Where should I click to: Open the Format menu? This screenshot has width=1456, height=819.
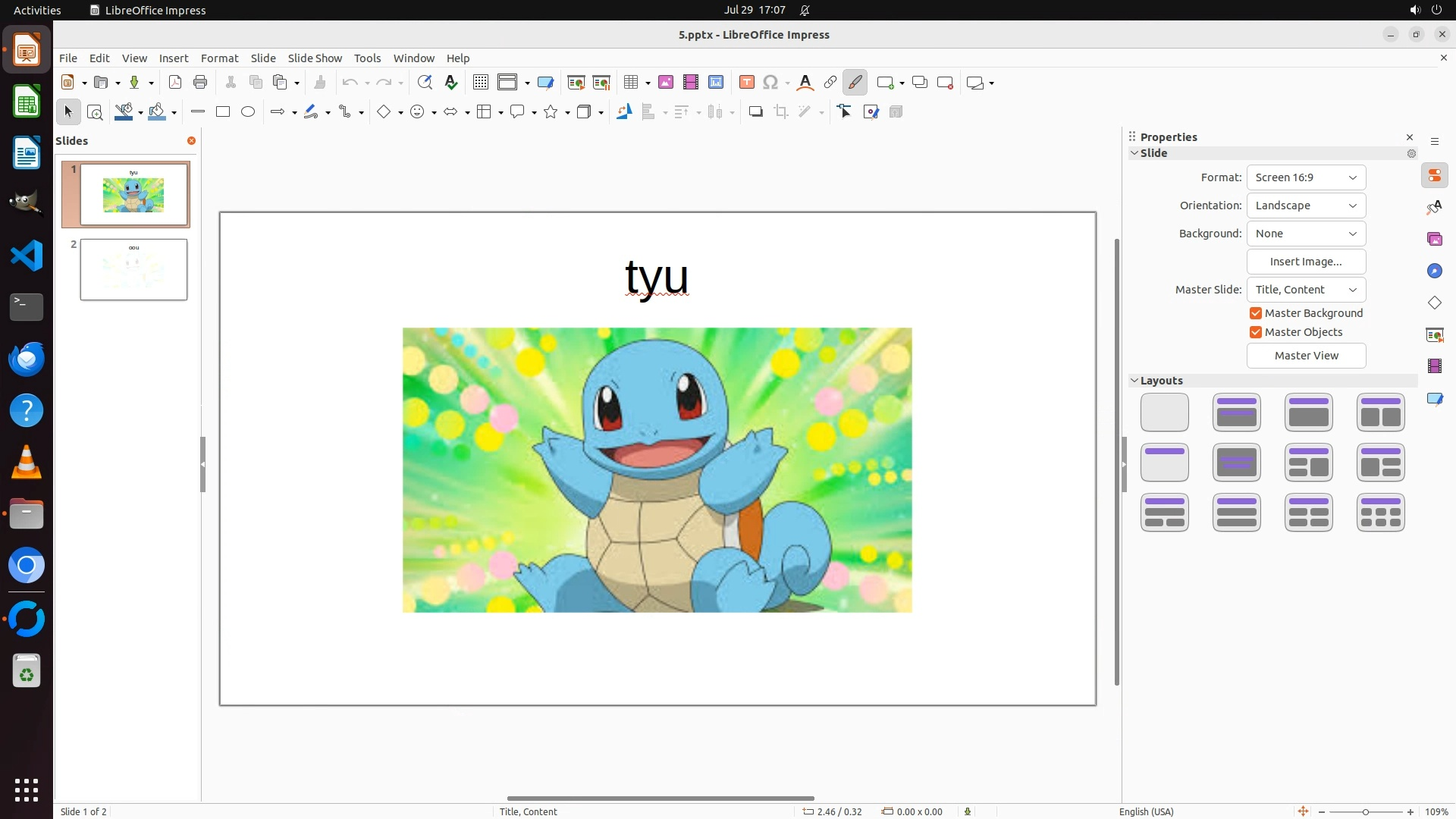[x=219, y=58]
